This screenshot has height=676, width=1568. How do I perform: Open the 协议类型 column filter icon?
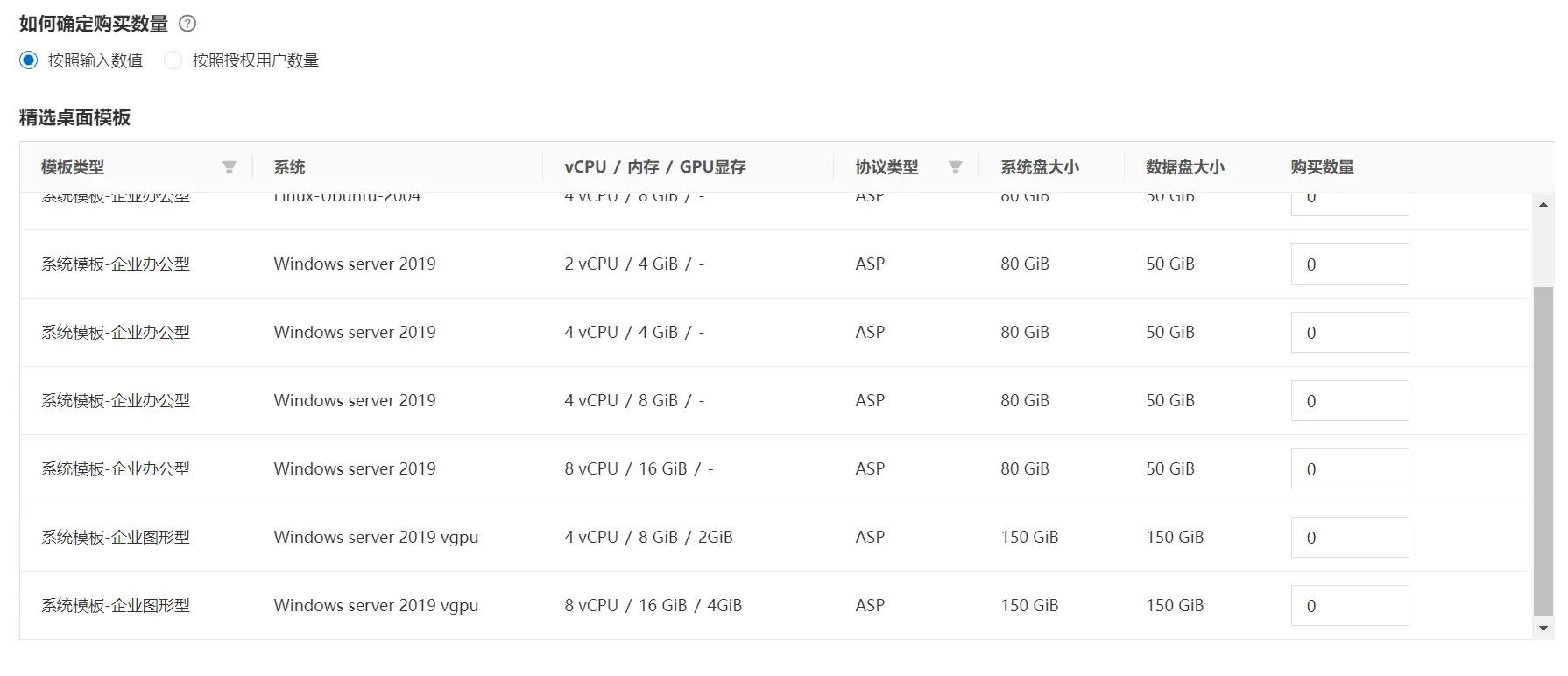click(x=956, y=167)
